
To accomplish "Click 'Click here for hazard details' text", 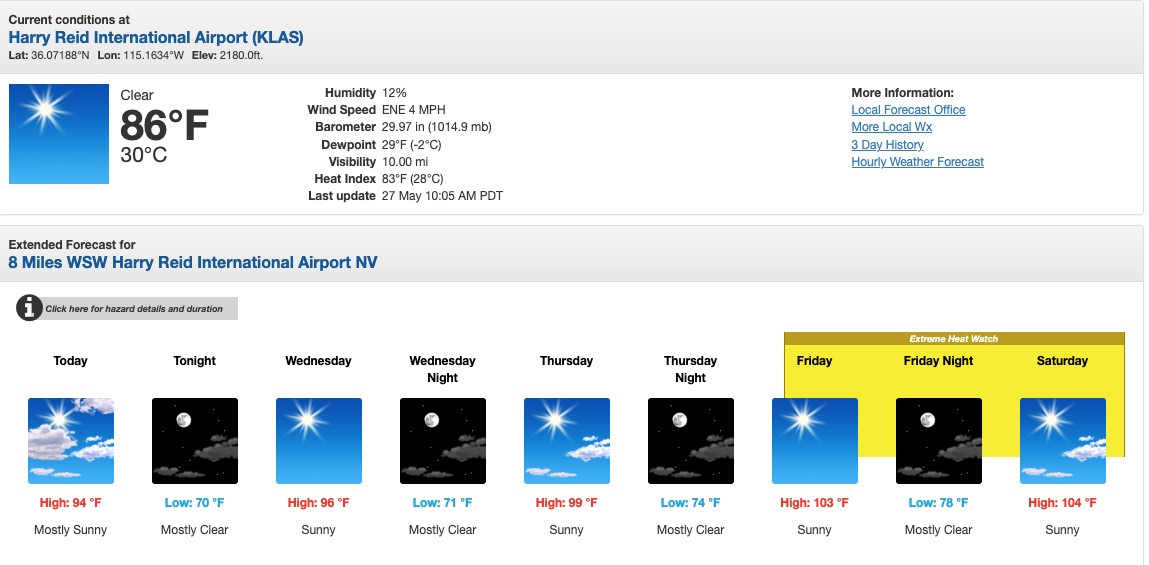I will tap(134, 309).
